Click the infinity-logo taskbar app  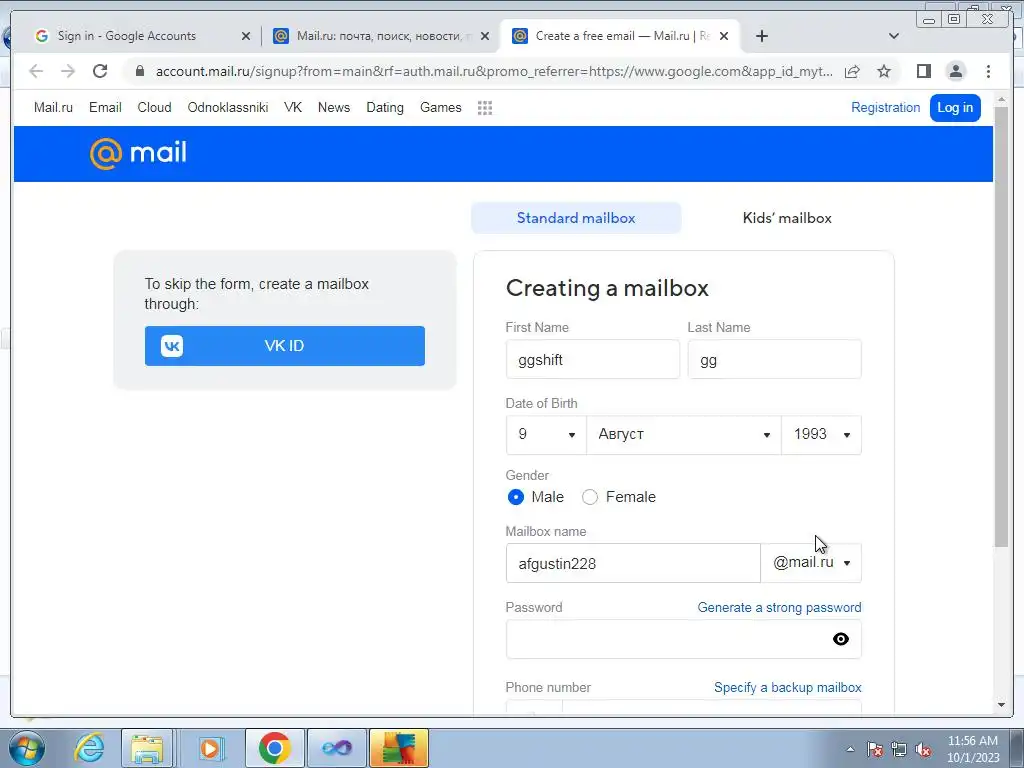tap(336, 748)
